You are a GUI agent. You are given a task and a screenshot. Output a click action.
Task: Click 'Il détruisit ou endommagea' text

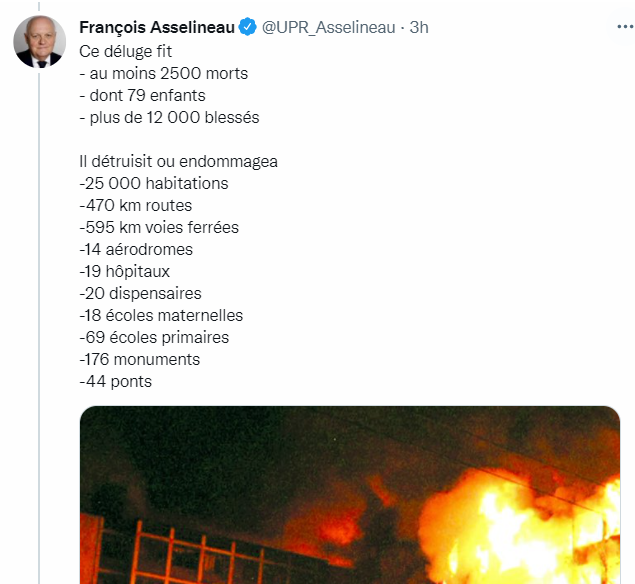click(x=177, y=161)
